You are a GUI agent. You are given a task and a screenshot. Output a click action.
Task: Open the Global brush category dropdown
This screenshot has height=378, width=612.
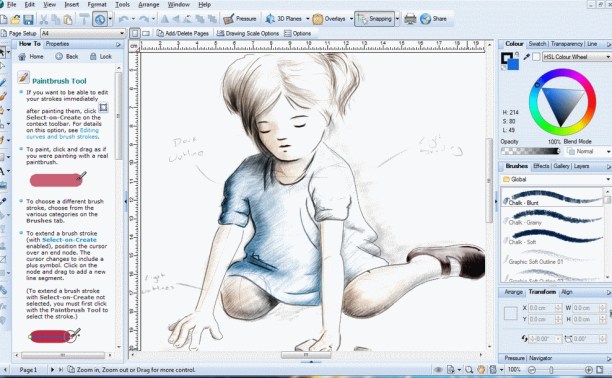click(556, 179)
